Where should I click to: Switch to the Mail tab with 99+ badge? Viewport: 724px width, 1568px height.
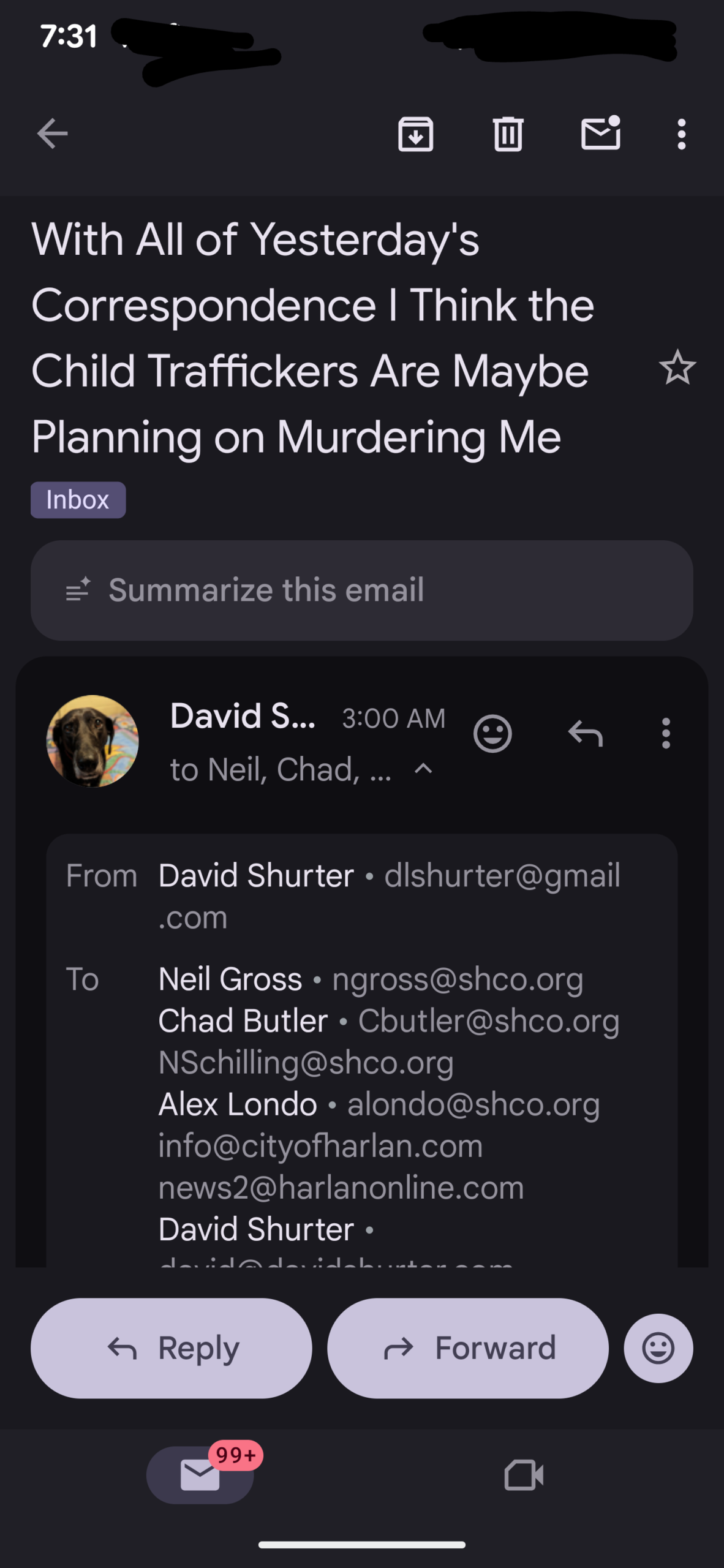pos(200,1474)
